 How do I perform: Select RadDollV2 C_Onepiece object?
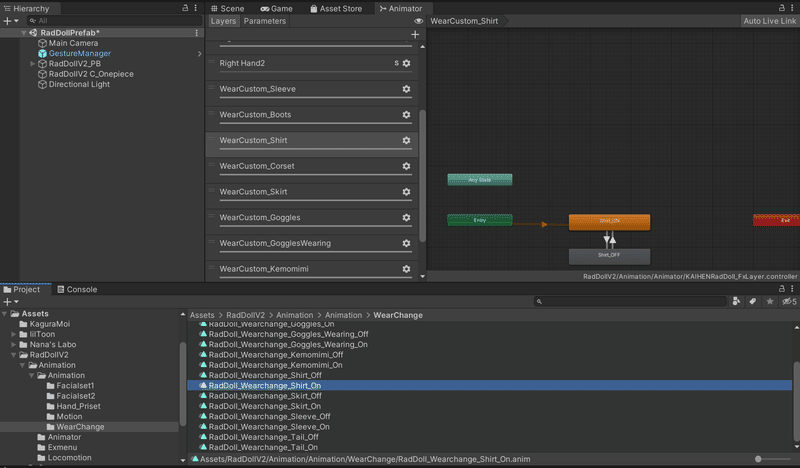click(x=91, y=74)
